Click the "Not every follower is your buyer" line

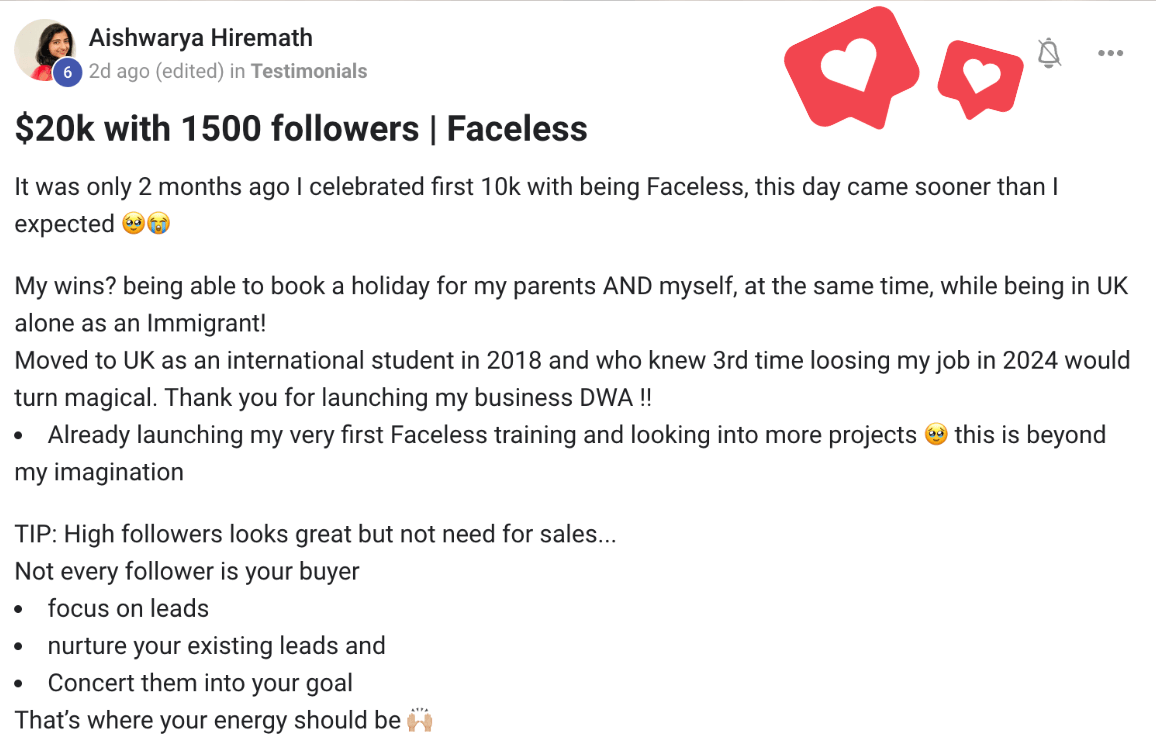pyautogui.click(x=187, y=571)
